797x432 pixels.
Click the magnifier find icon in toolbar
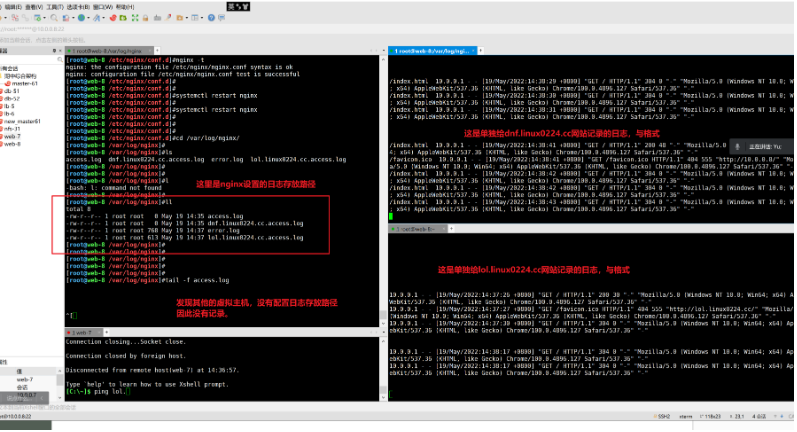pyautogui.click(x=54, y=18)
